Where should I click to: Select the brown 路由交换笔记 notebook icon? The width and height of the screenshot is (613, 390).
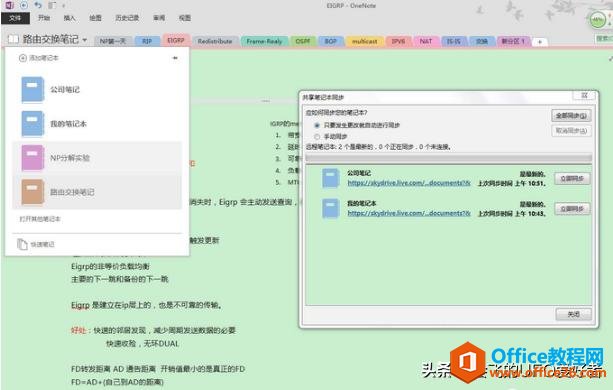click(32, 192)
